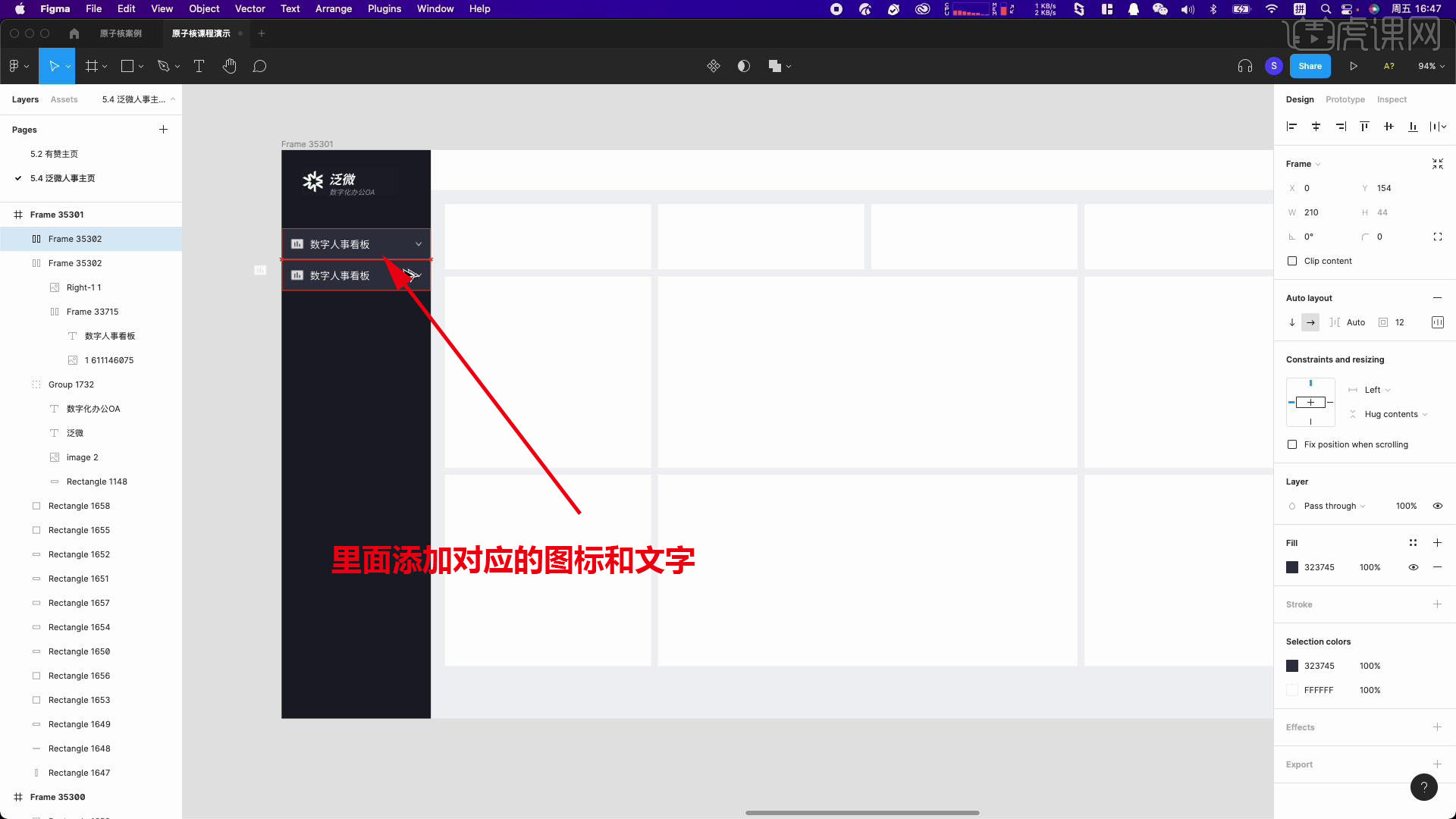Switch to Inspect tab
The height and width of the screenshot is (819, 1456).
tap(1392, 99)
